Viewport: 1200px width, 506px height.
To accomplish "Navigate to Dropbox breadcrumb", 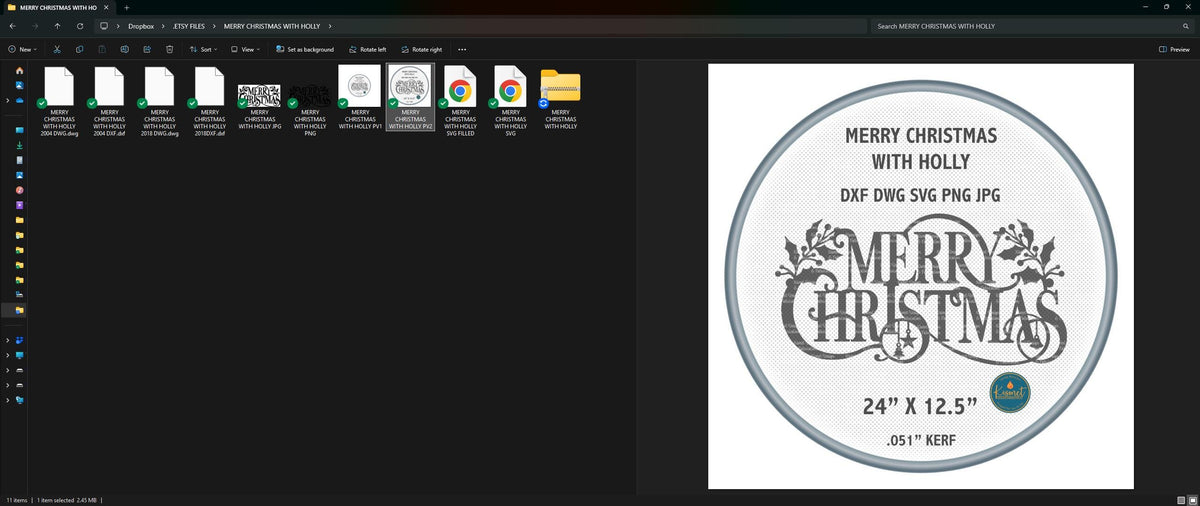I will pyautogui.click(x=141, y=26).
